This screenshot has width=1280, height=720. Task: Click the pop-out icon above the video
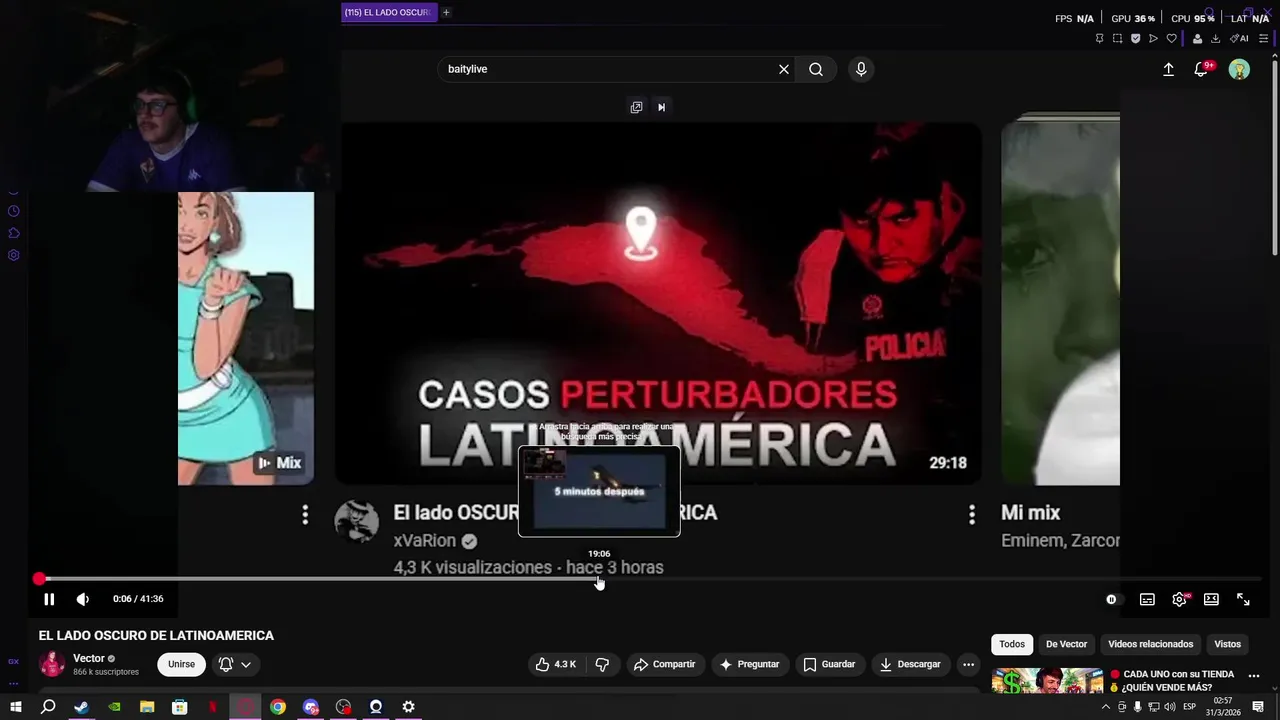click(x=636, y=107)
